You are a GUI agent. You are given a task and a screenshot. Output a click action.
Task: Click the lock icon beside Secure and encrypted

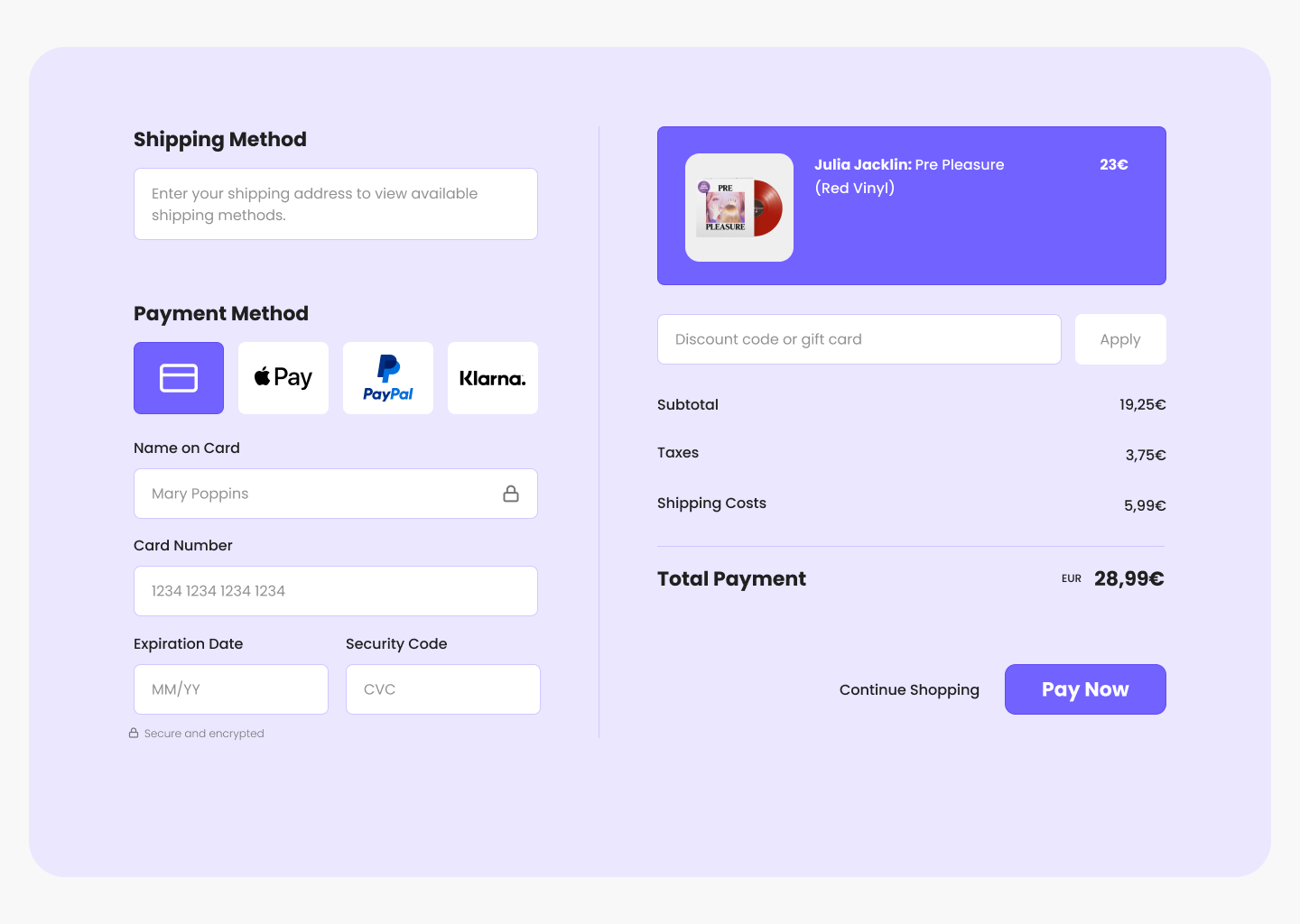(x=134, y=734)
